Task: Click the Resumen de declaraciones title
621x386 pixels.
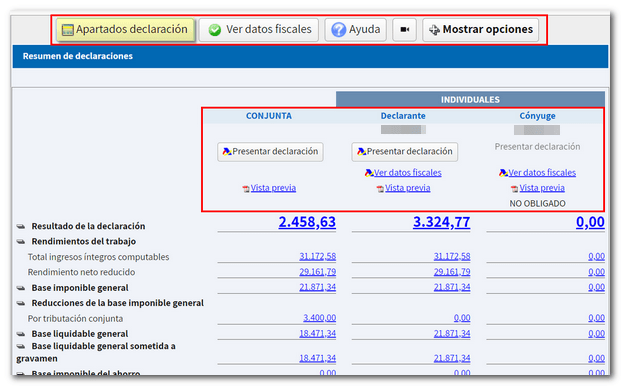Action: (78, 56)
